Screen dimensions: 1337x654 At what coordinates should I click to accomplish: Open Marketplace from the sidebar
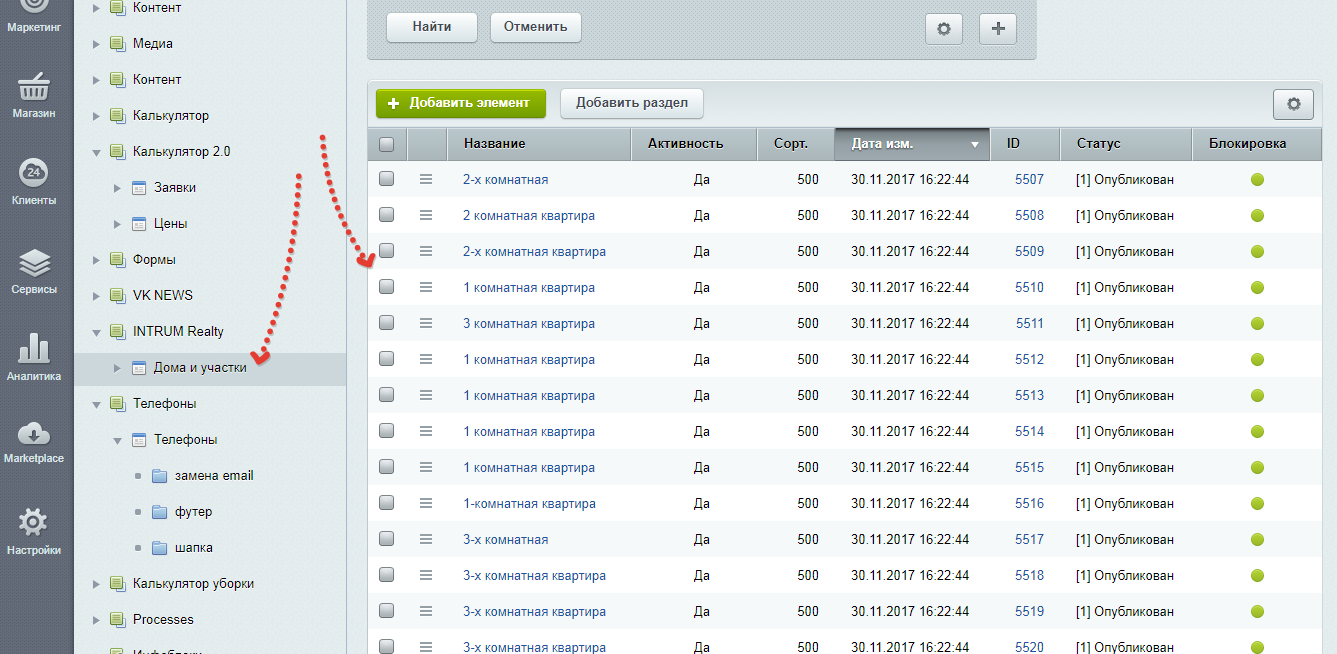(x=34, y=440)
